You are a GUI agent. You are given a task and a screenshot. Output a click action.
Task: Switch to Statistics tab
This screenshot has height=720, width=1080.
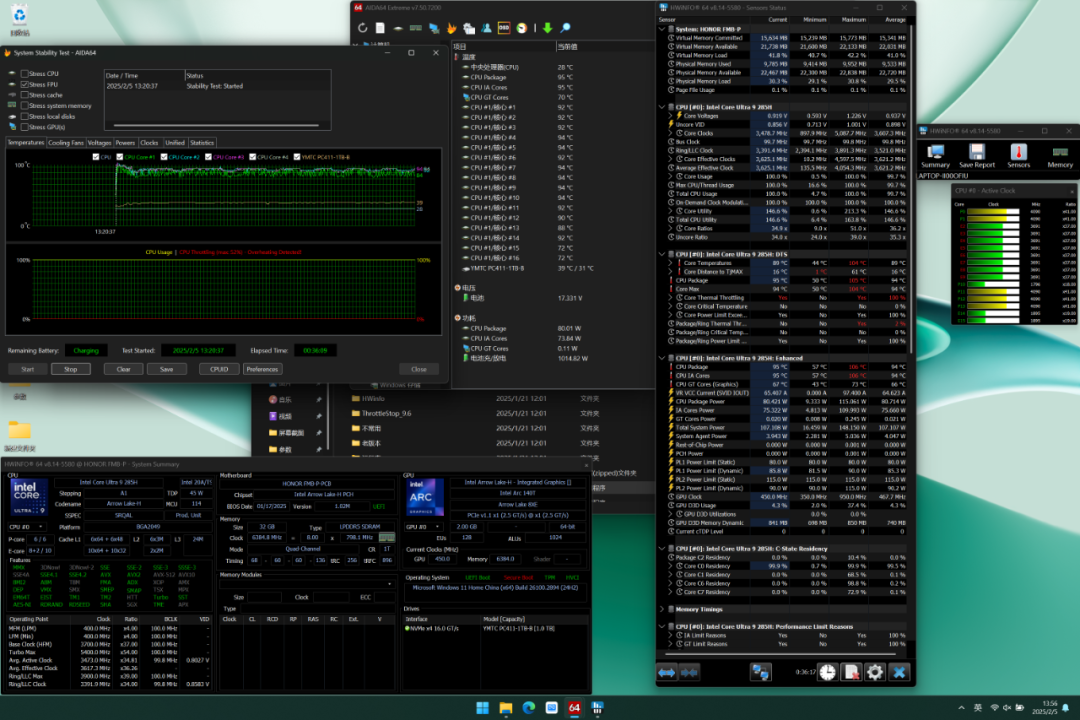click(x=202, y=143)
